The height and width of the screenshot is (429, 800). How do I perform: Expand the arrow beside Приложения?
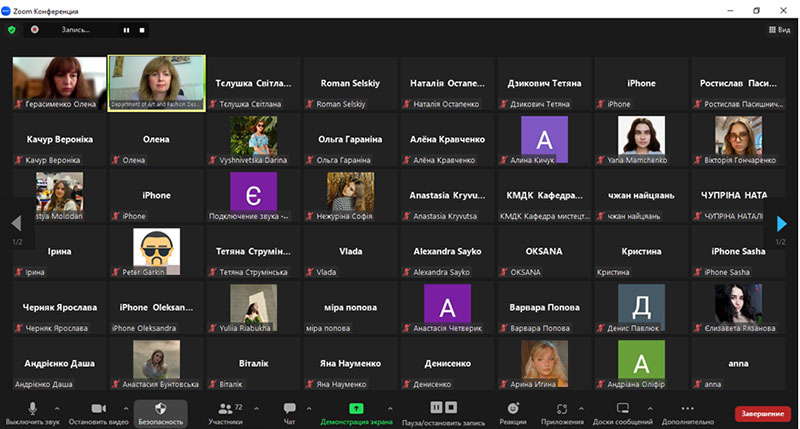click(x=581, y=408)
